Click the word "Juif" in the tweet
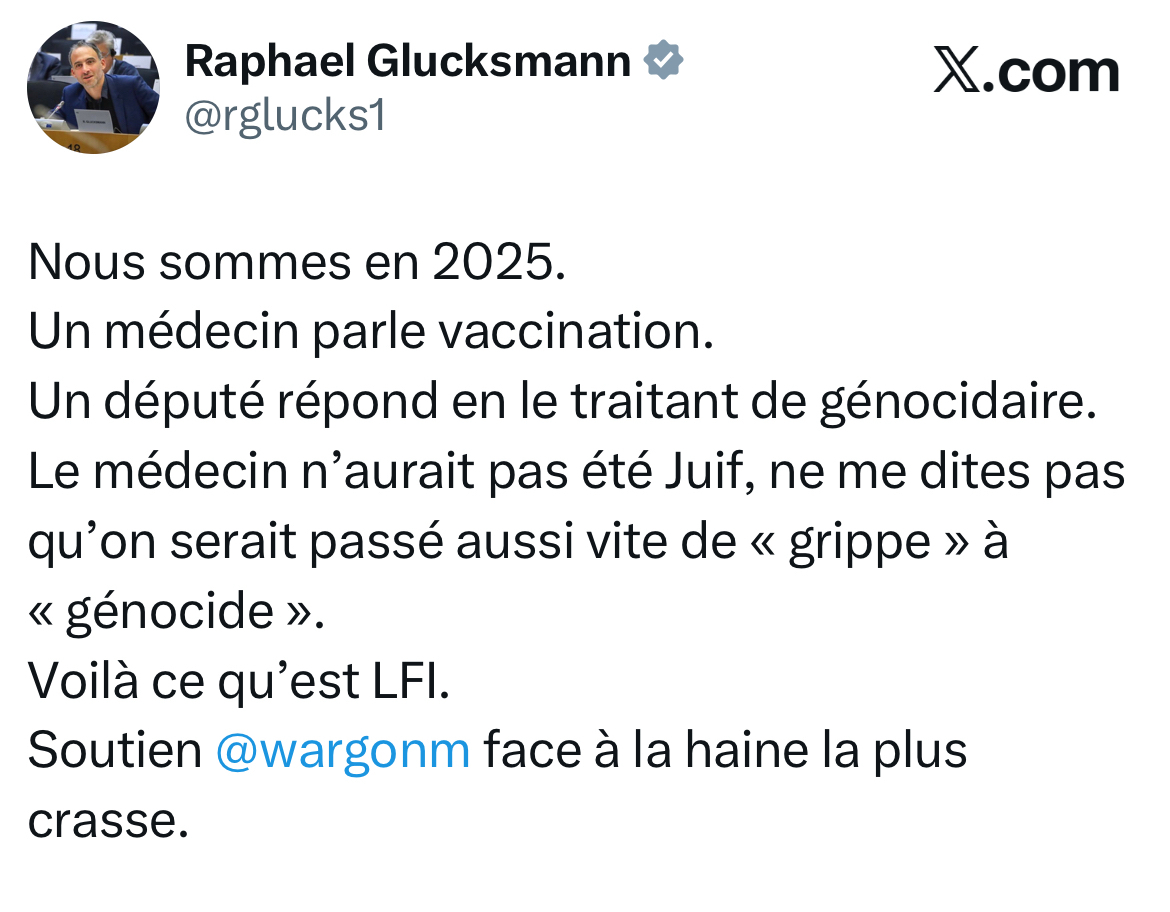The height and width of the screenshot is (912, 1170). 701,472
